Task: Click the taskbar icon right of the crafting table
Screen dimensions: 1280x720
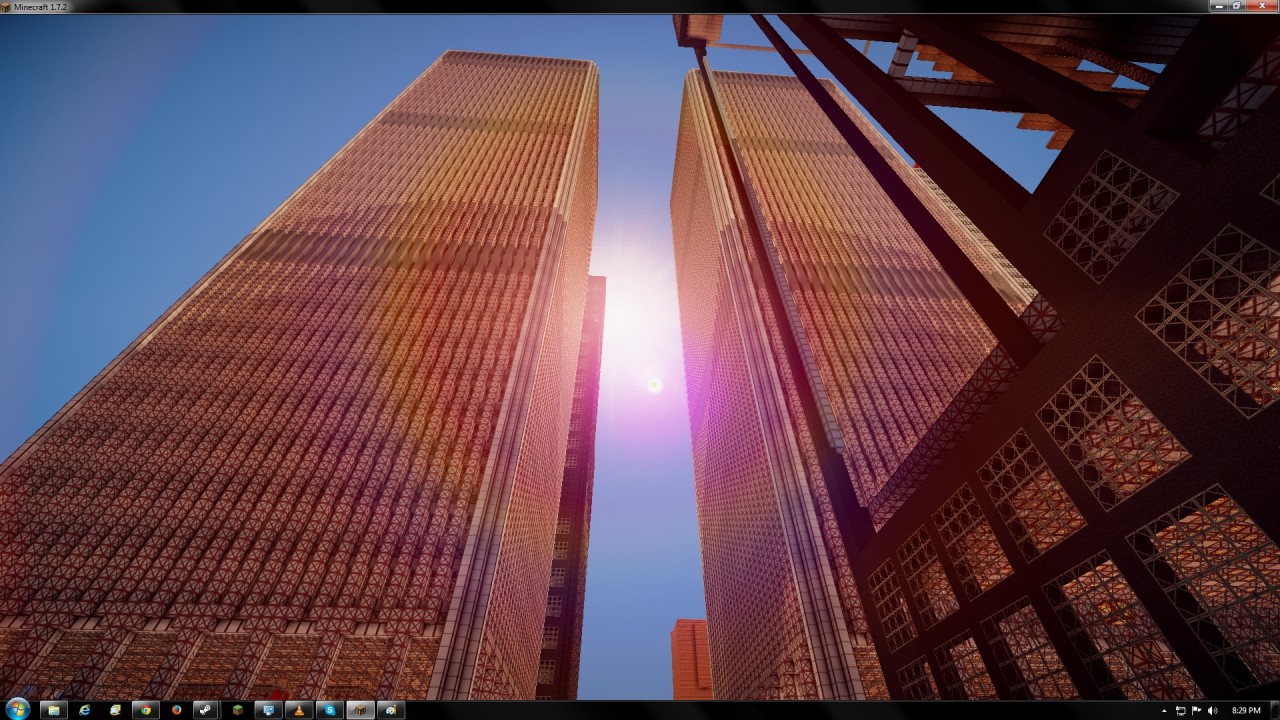Action: (x=391, y=710)
